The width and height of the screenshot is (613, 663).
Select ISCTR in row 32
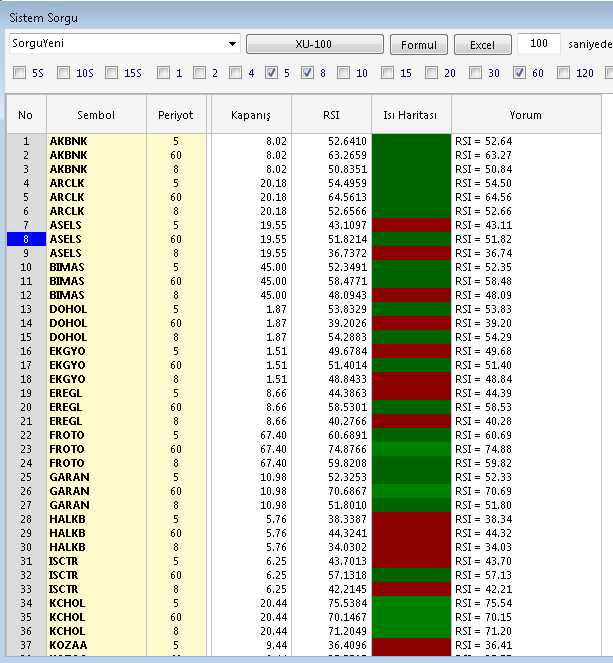tap(64, 575)
